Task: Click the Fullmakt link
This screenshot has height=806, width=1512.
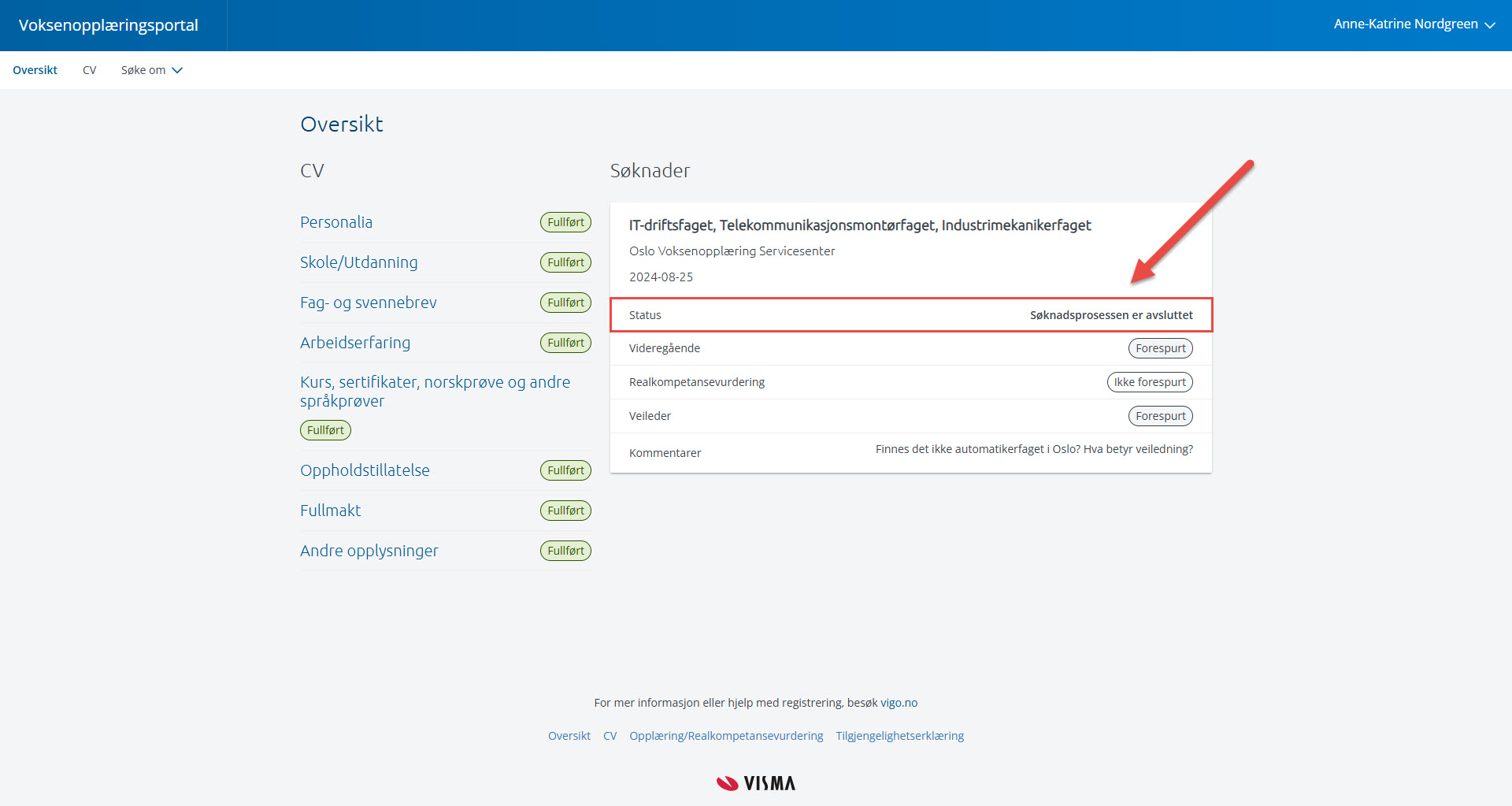Action: point(330,511)
